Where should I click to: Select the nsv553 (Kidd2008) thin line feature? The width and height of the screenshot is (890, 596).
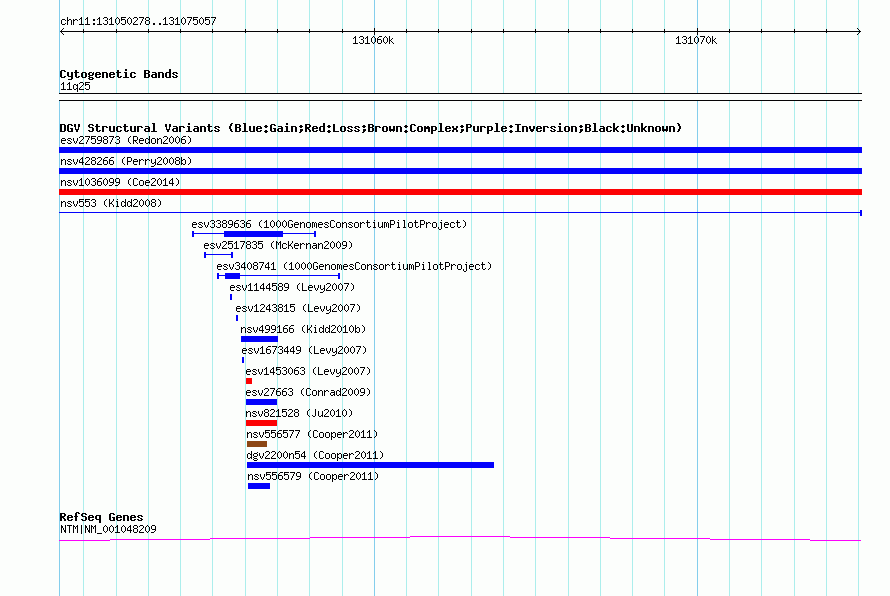coord(460,213)
